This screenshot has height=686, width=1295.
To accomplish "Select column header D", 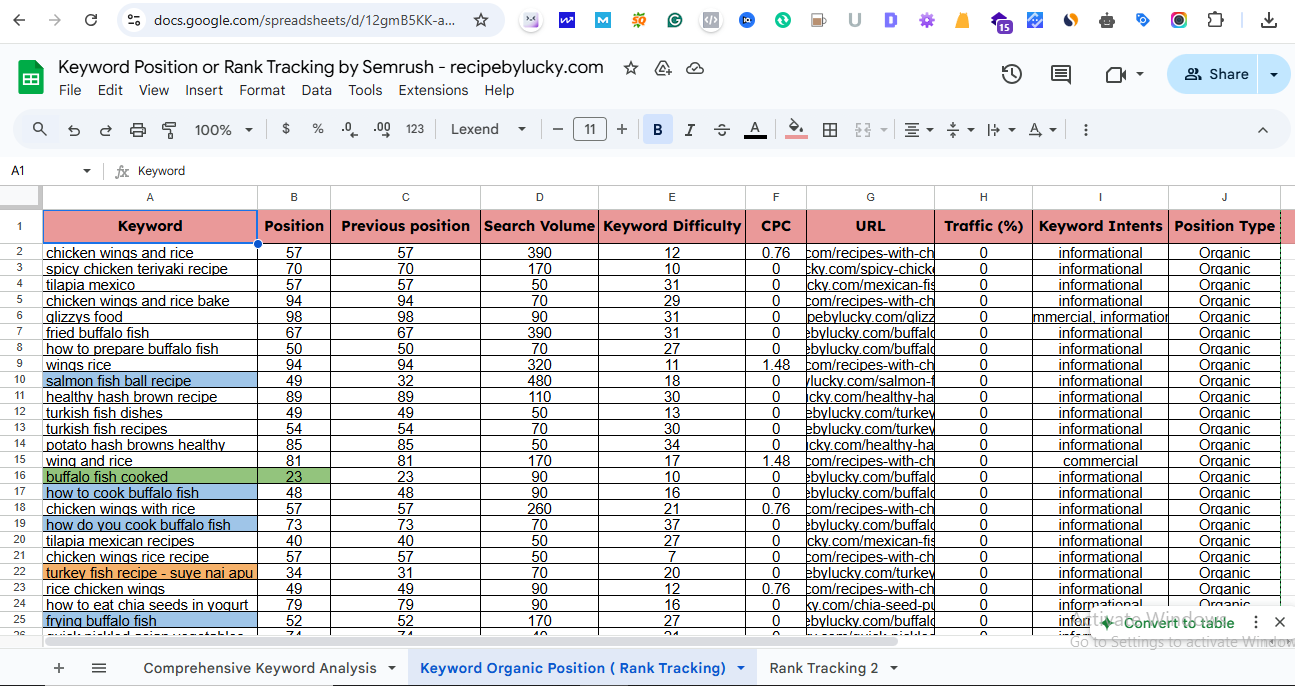I will click(540, 197).
